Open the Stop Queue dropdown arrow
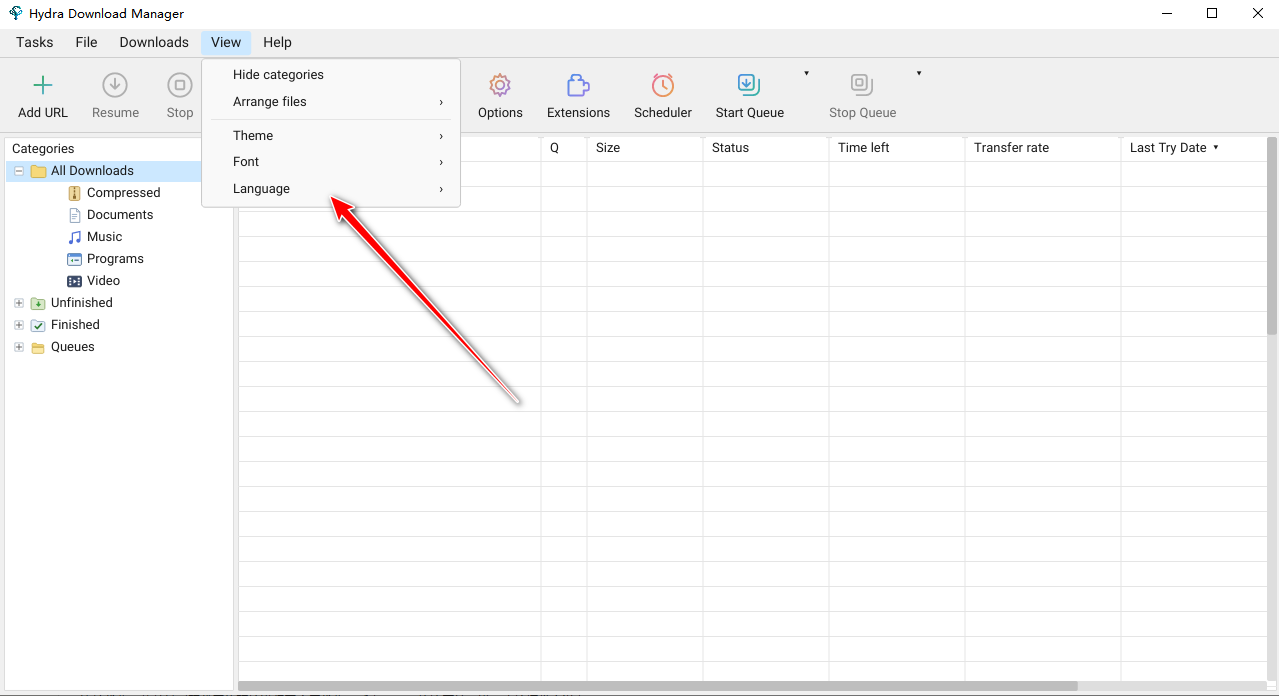 918,73
